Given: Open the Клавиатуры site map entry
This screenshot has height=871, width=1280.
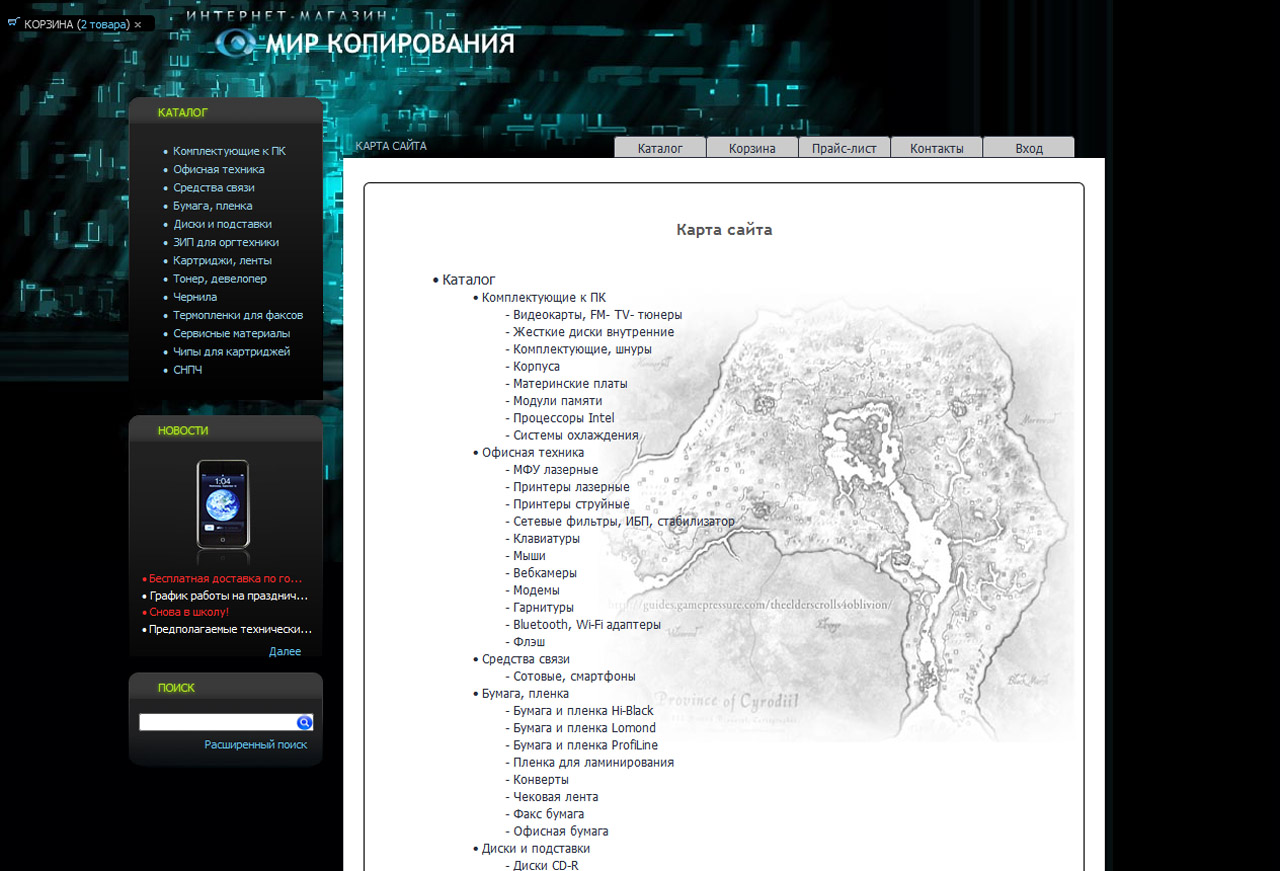Looking at the screenshot, I should [x=546, y=539].
